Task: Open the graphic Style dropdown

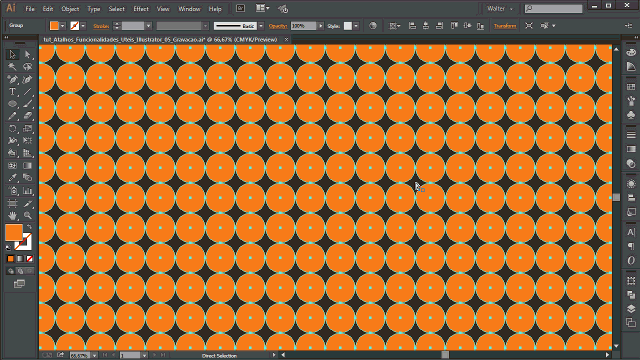Action: click(356, 26)
